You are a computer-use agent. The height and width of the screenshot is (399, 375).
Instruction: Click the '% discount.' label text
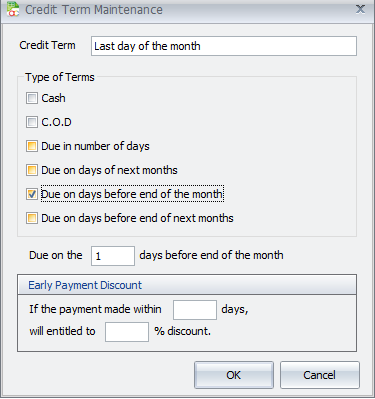coord(182,331)
